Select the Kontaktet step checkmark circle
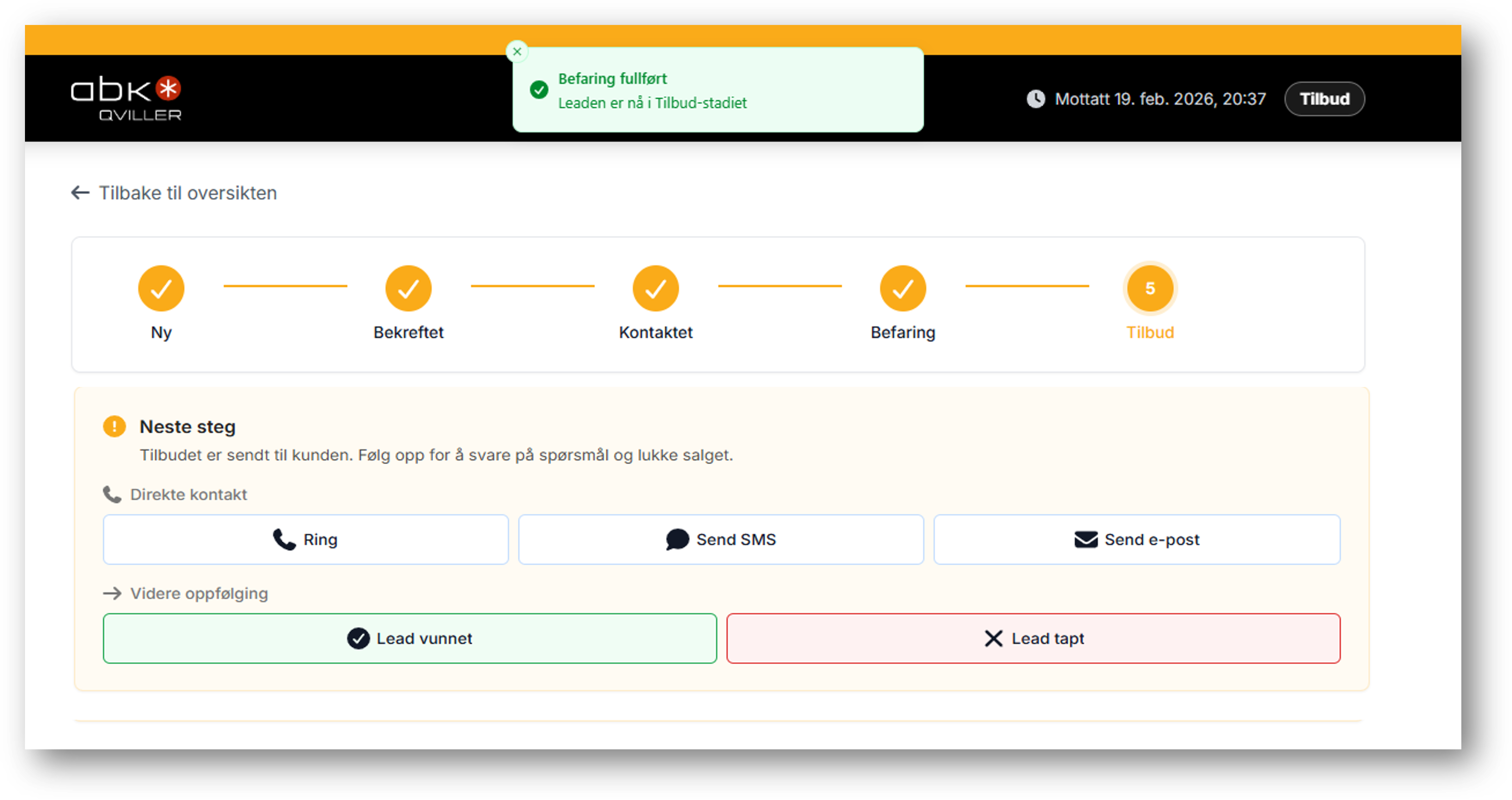Viewport: 1512px width, 800px height. pyautogui.click(x=655, y=288)
